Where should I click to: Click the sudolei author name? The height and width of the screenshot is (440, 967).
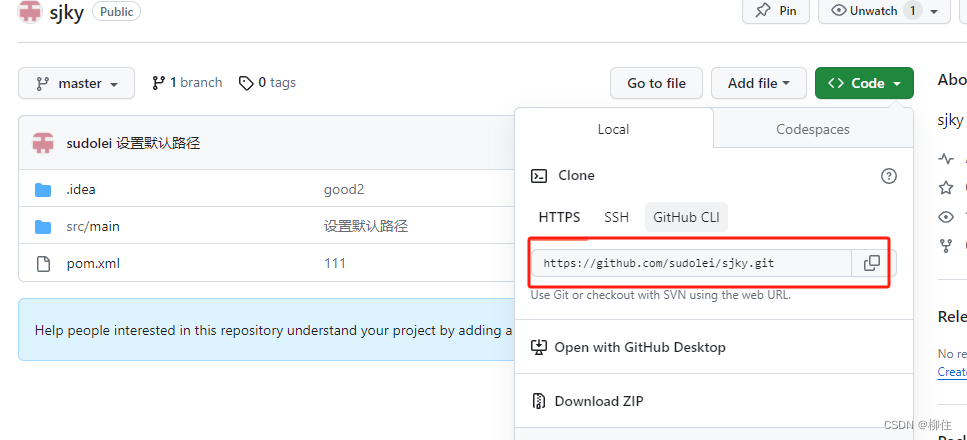pyautogui.click(x=89, y=144)
